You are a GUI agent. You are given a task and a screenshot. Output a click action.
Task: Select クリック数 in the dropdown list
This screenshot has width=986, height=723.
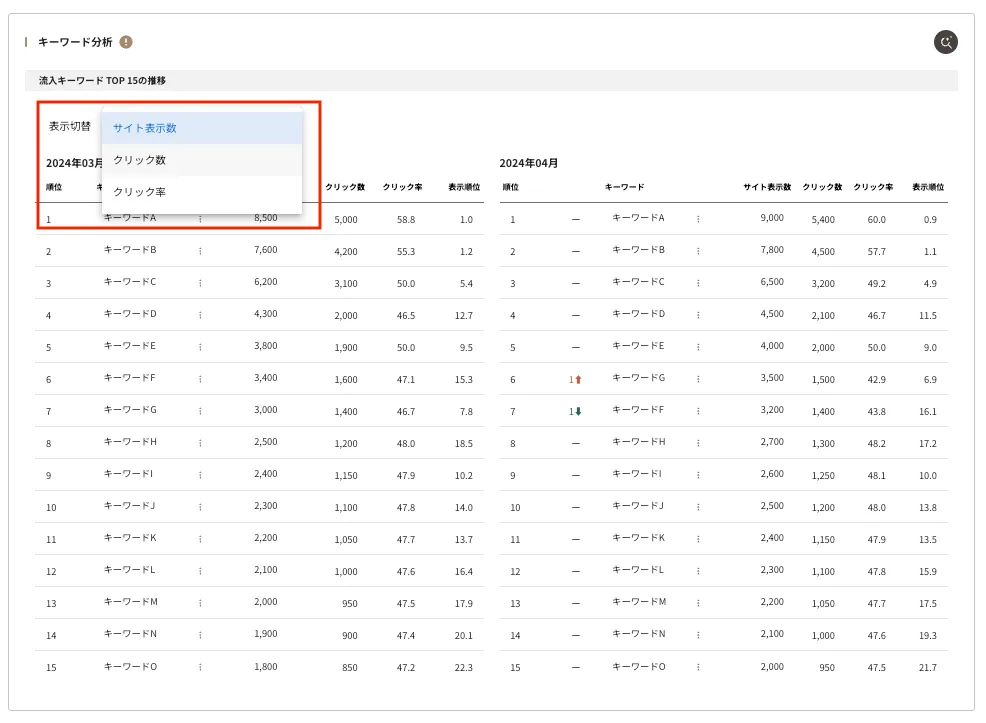202,160
